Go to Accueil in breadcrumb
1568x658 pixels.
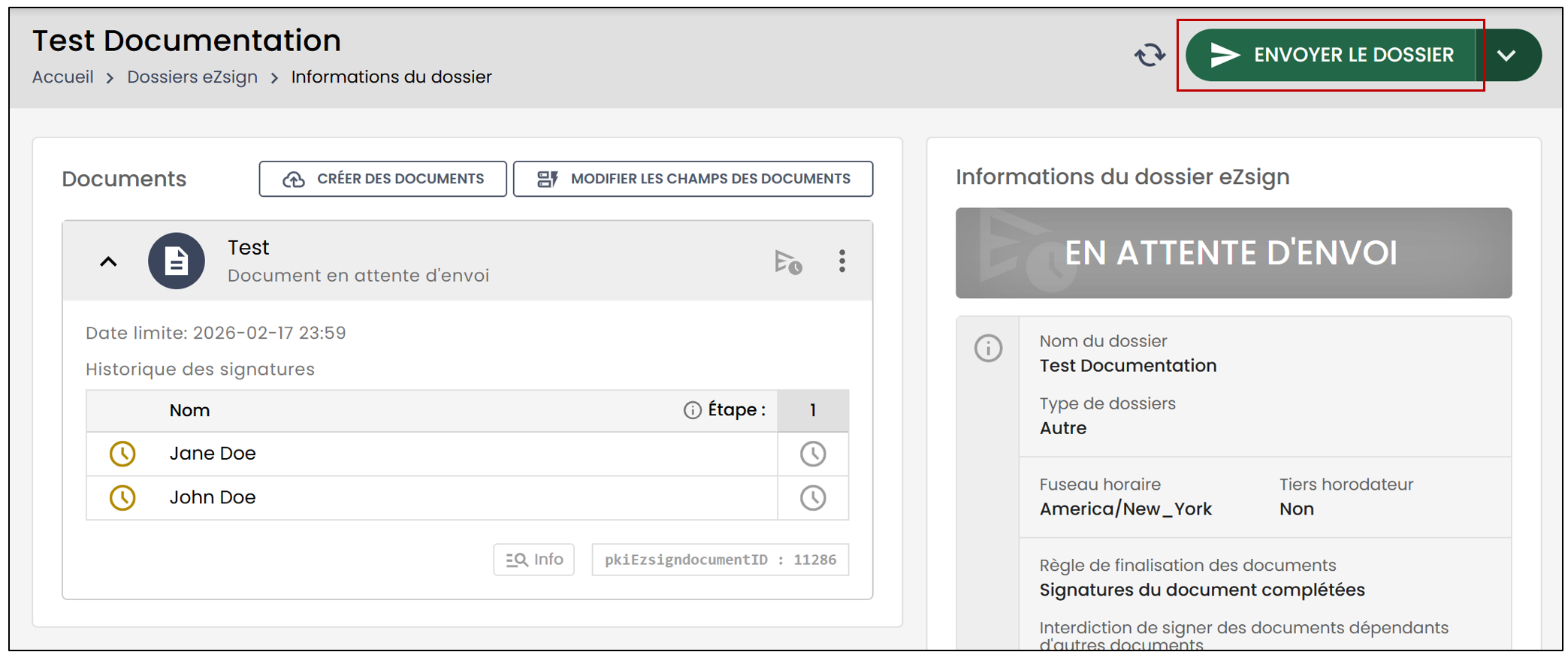[63, 77]
